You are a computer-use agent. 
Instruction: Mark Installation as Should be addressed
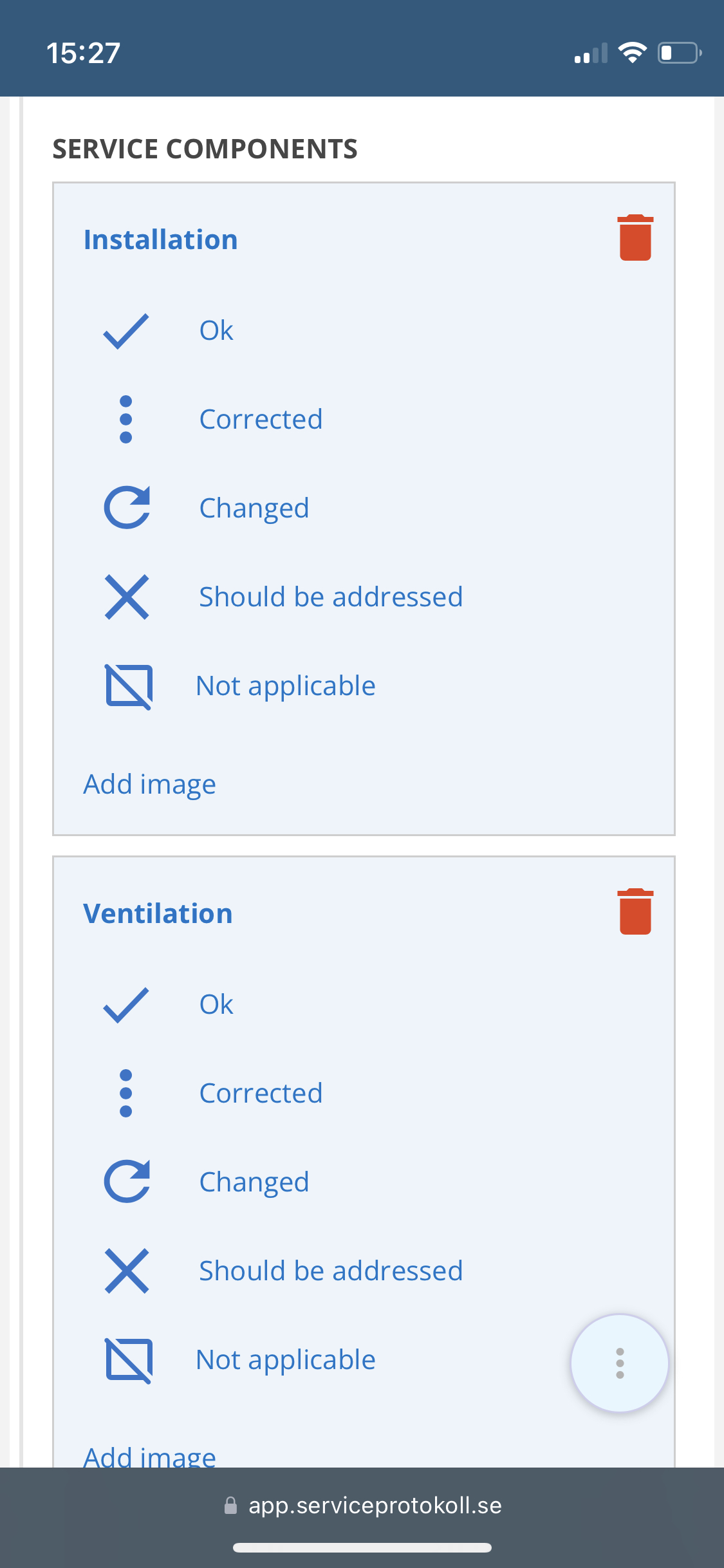pyautogui.click(x=331, y=597)
